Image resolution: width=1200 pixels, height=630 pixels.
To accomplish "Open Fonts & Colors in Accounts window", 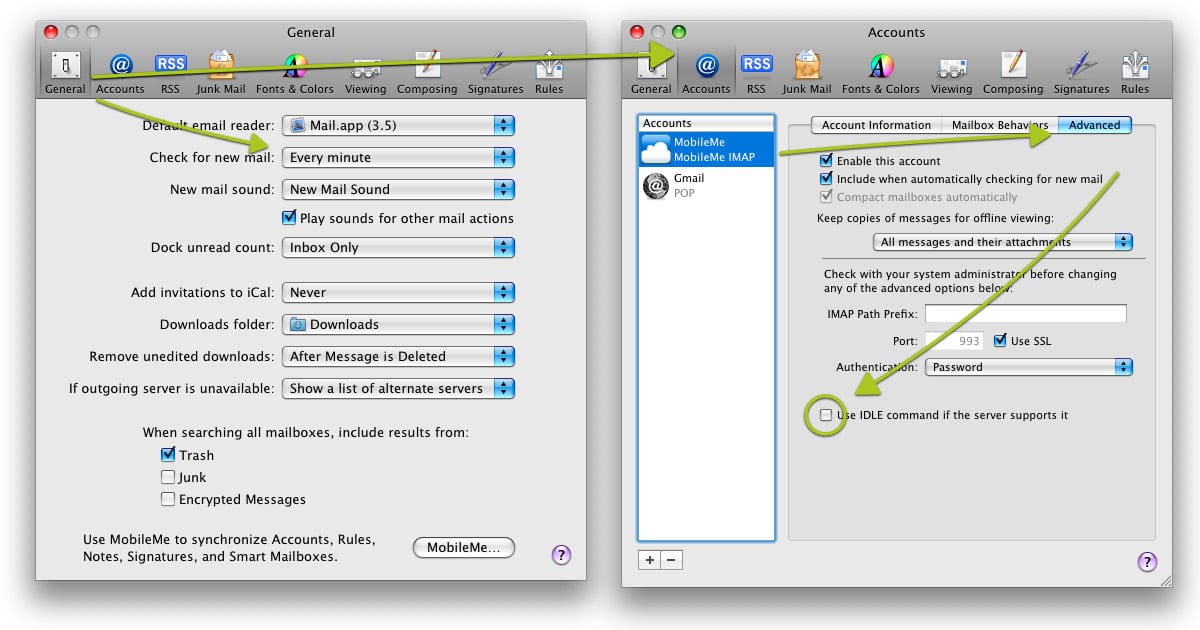I will point(881,73).
